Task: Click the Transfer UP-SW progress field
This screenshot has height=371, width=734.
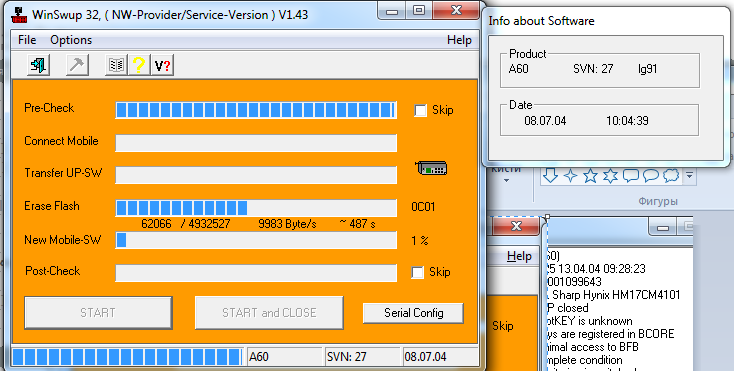Action: [x=256, y=175]
